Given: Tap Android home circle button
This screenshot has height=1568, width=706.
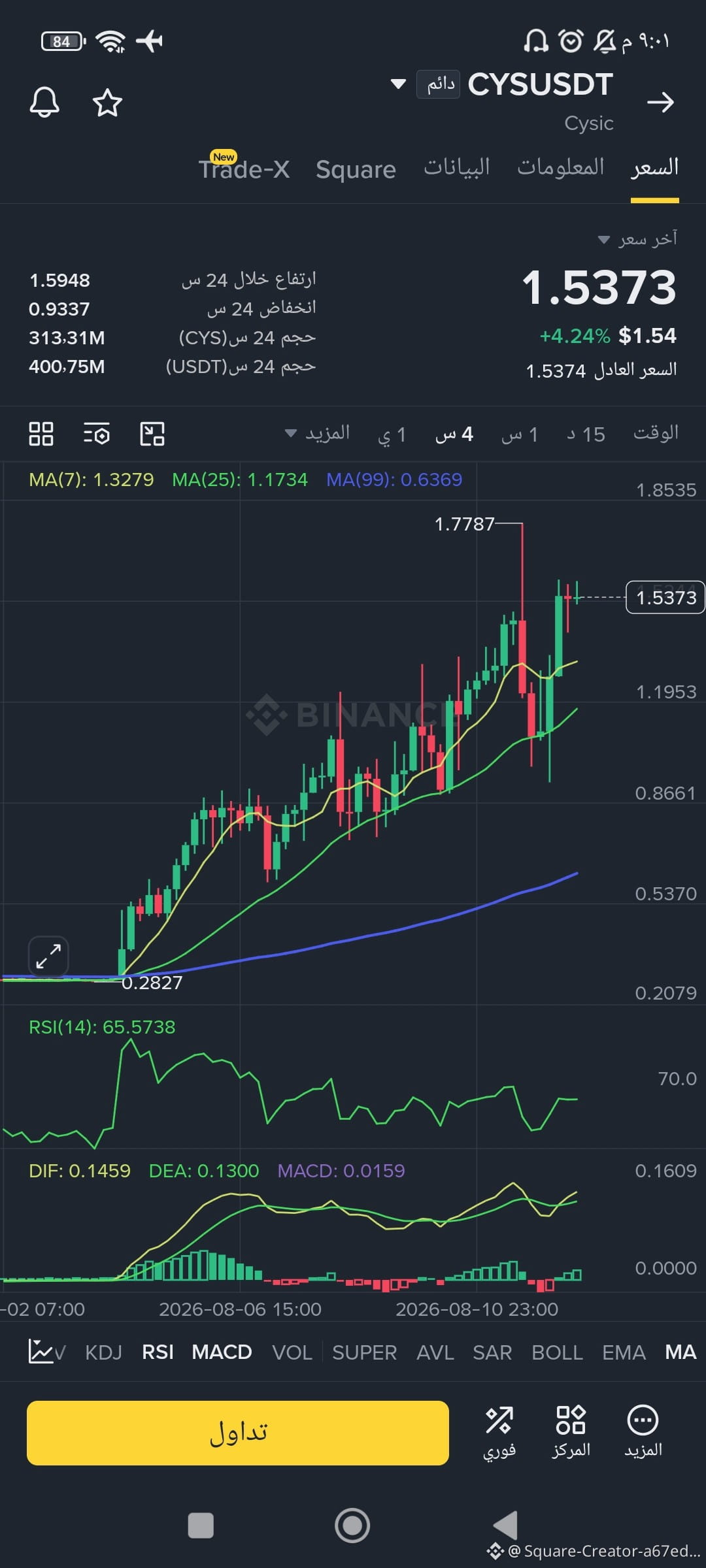Looking at the screenshot, I should 352,1526.
